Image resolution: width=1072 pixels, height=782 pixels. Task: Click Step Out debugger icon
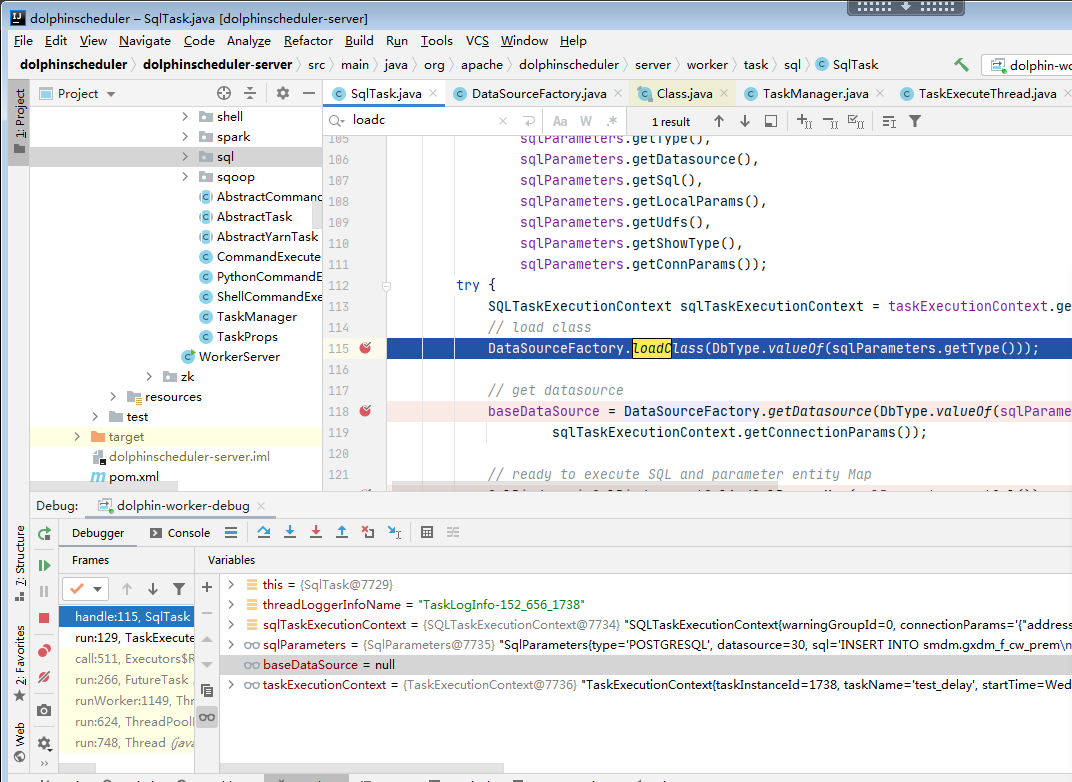tap(342, 532)
